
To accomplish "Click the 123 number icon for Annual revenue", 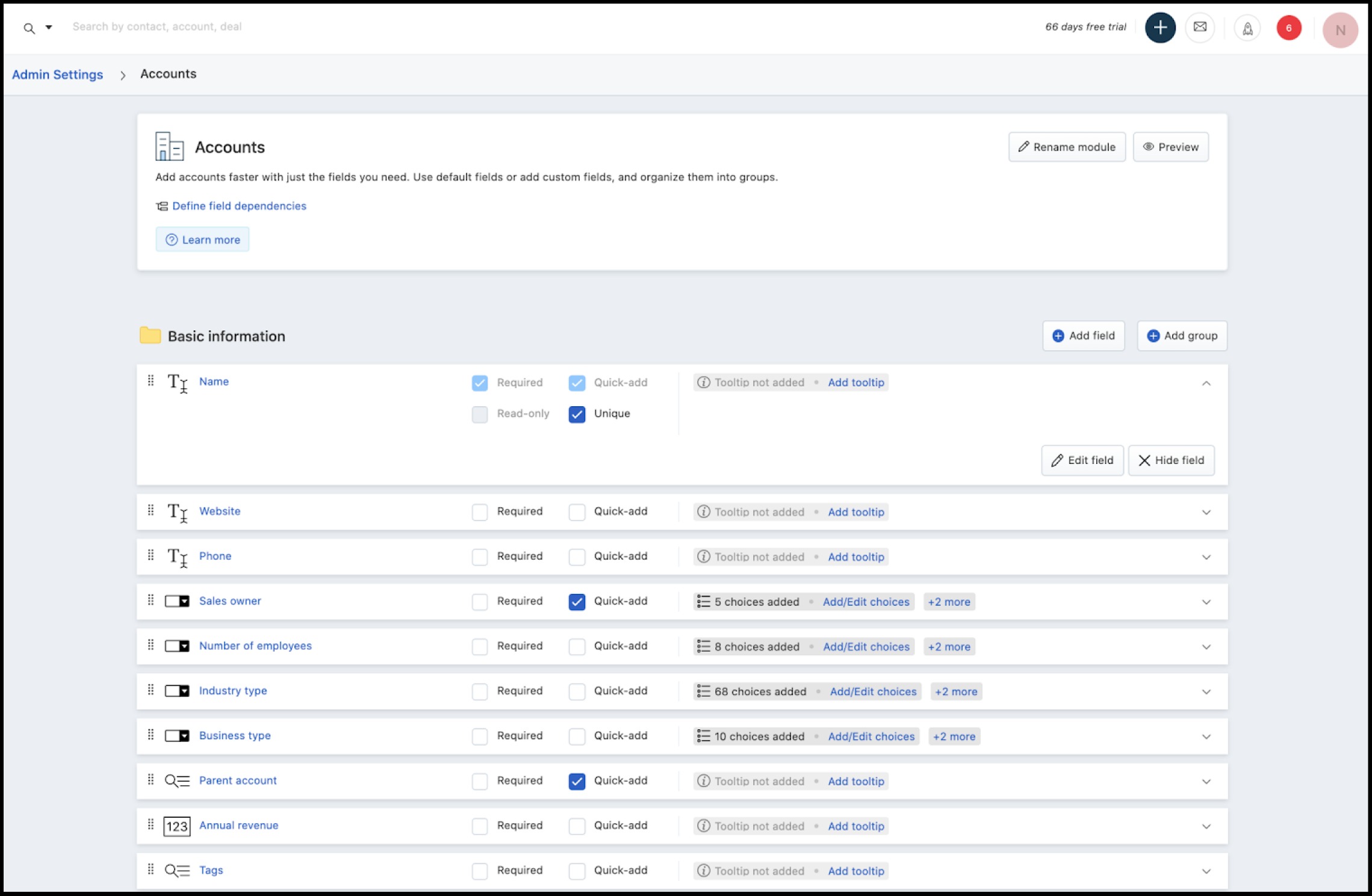I will (177, 826).
